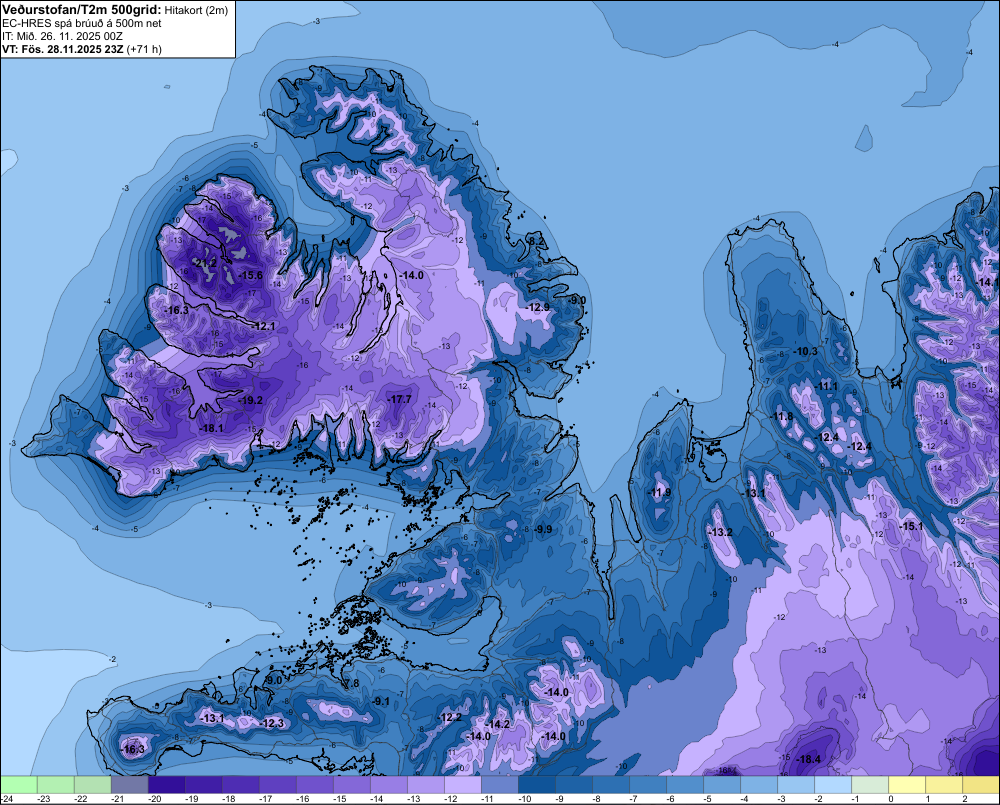Click the map temperature value -11.9

(x=660, y=492)
